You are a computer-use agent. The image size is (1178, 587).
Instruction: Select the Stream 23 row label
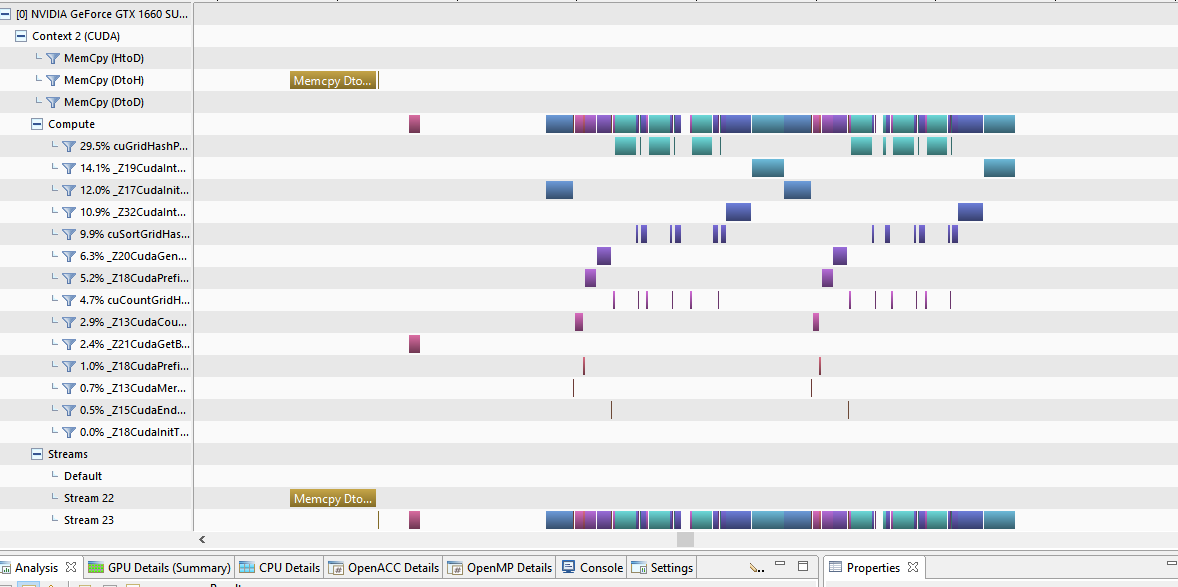pos(88,520)
